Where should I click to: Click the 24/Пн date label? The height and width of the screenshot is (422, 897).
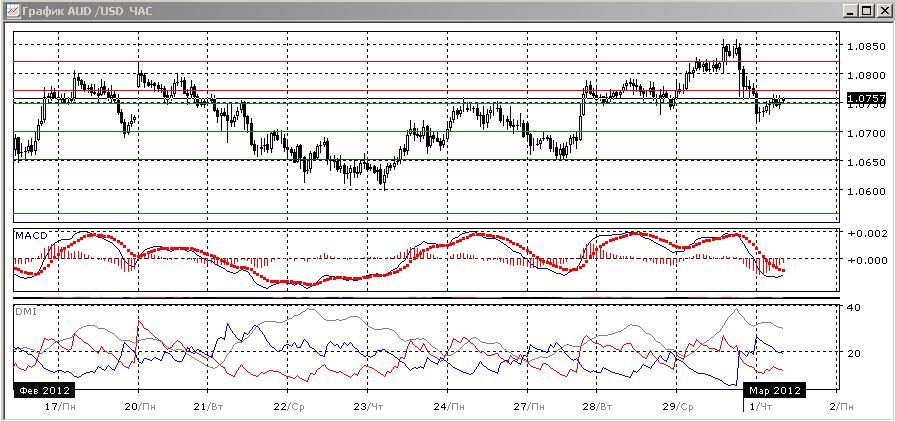[x=448, y=407]
